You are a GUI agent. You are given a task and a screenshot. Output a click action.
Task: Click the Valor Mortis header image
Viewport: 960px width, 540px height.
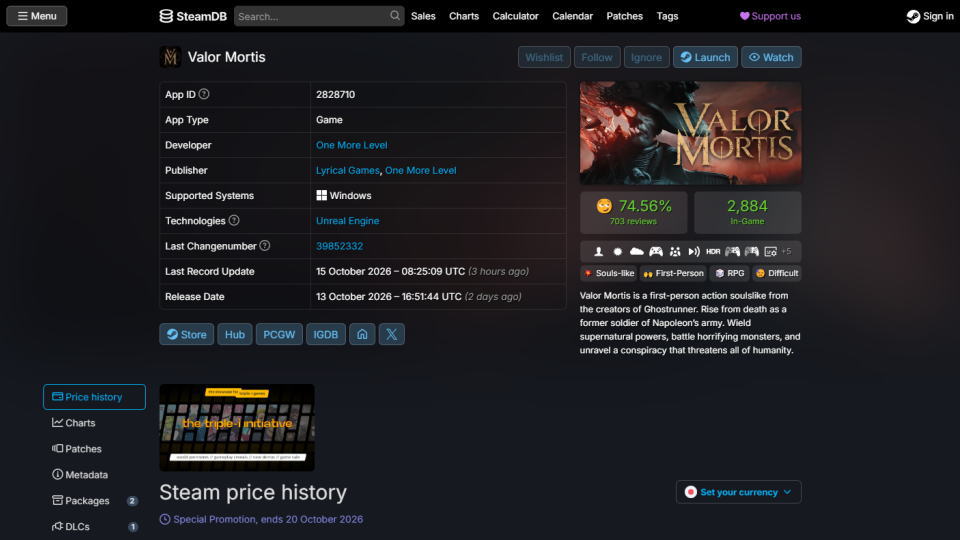point(691,133)
